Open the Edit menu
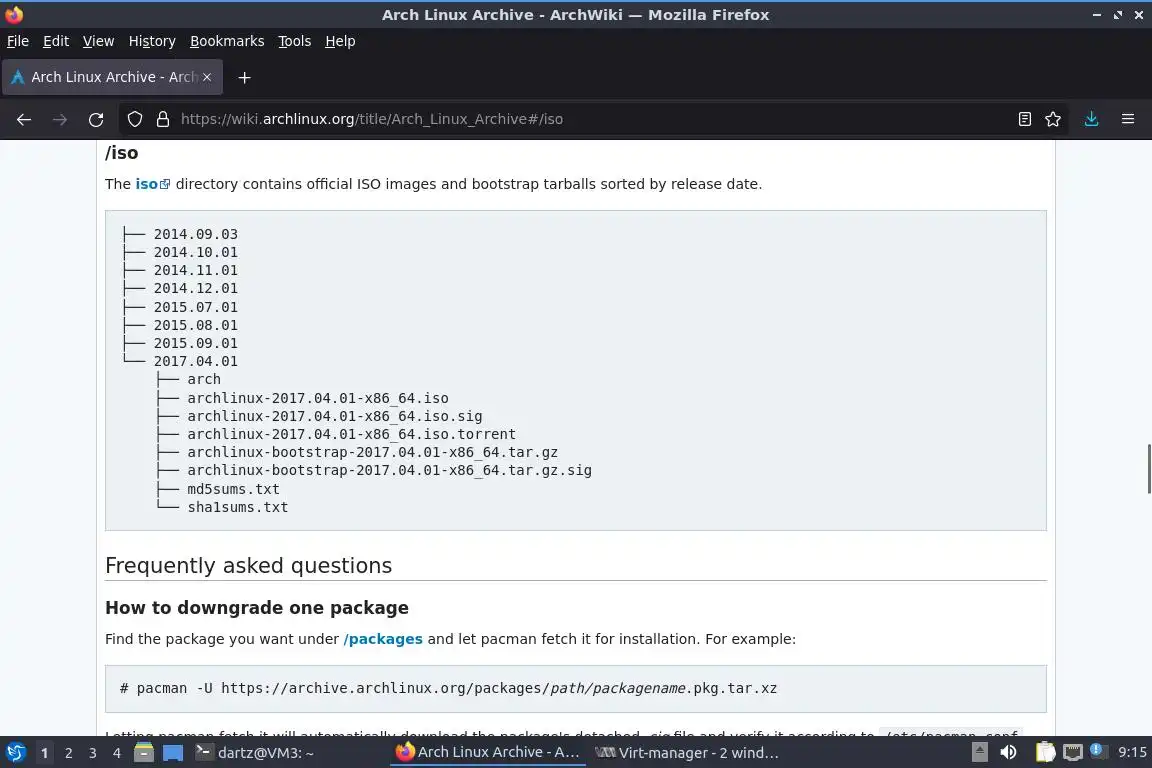Screen dimensions: 1152x768 tap(56, 41)
